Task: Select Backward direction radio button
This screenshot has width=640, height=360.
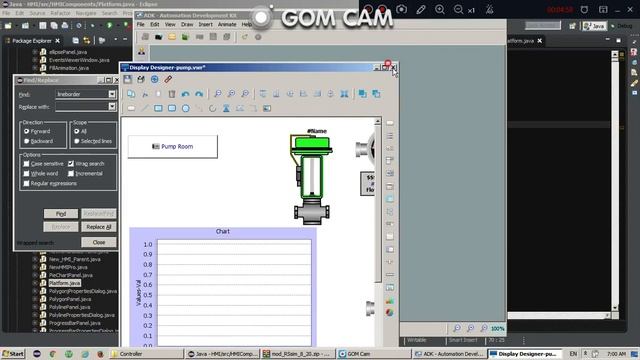Action: [x=27, y=141]
